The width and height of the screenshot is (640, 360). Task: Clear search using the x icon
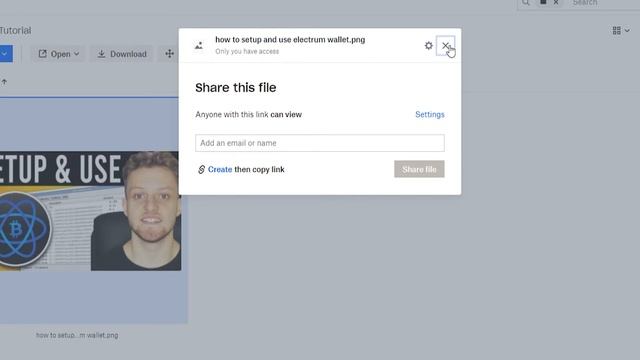556,2
